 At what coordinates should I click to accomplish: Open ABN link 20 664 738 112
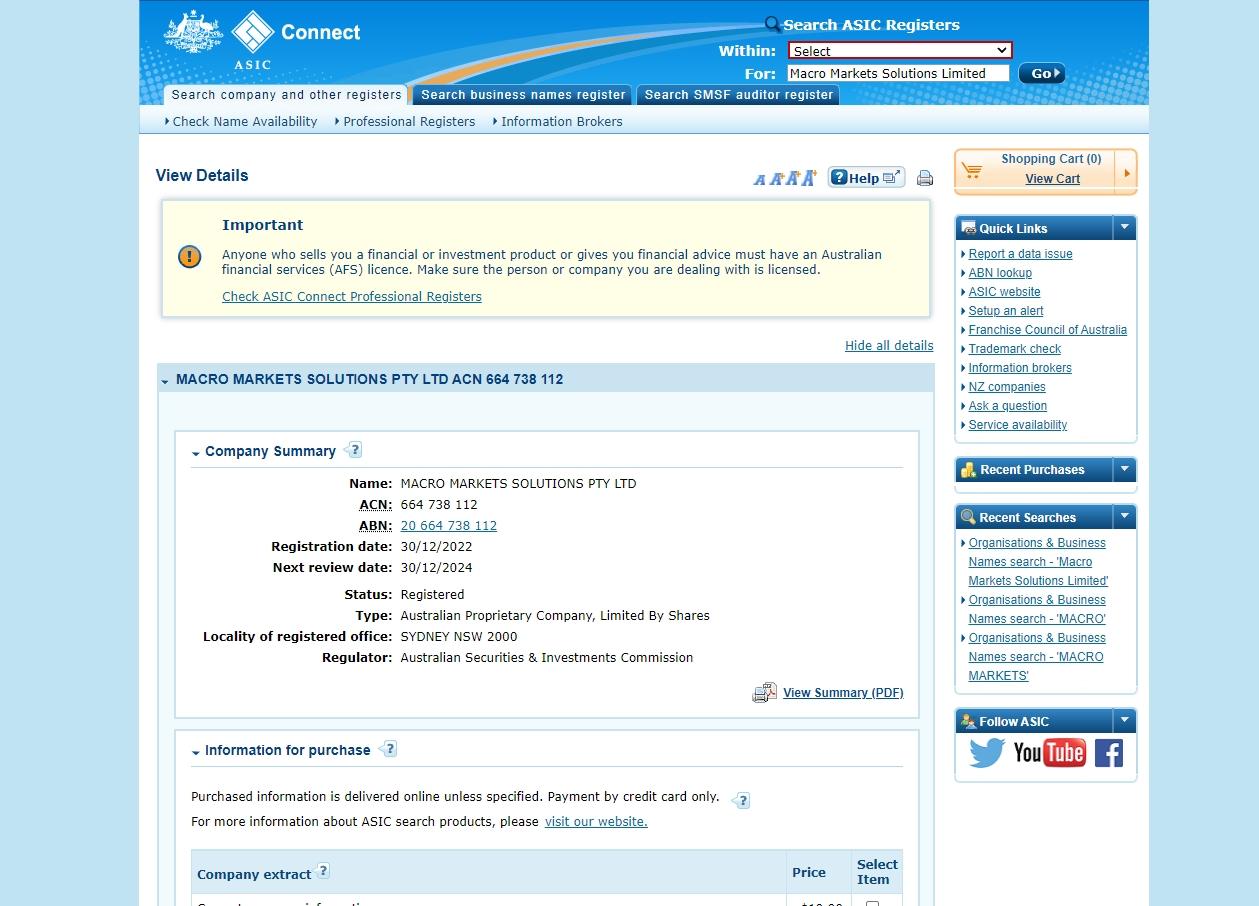[449, 525]
